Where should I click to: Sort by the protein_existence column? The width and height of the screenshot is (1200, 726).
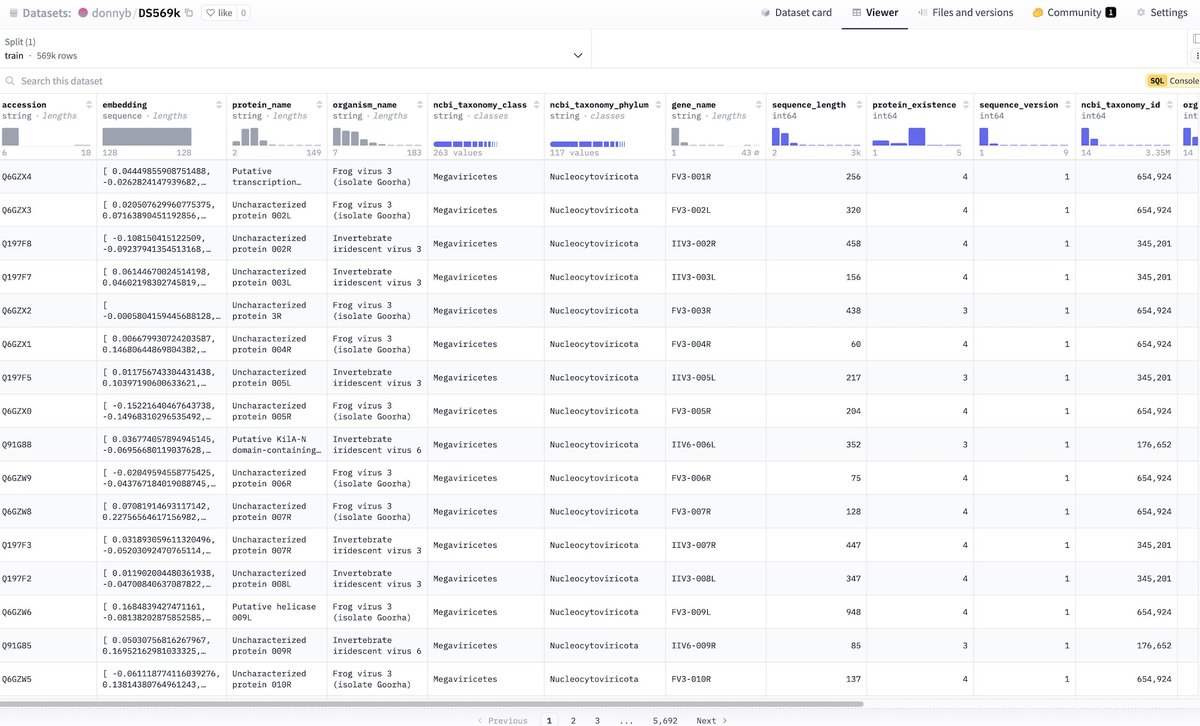click(964, 104)
